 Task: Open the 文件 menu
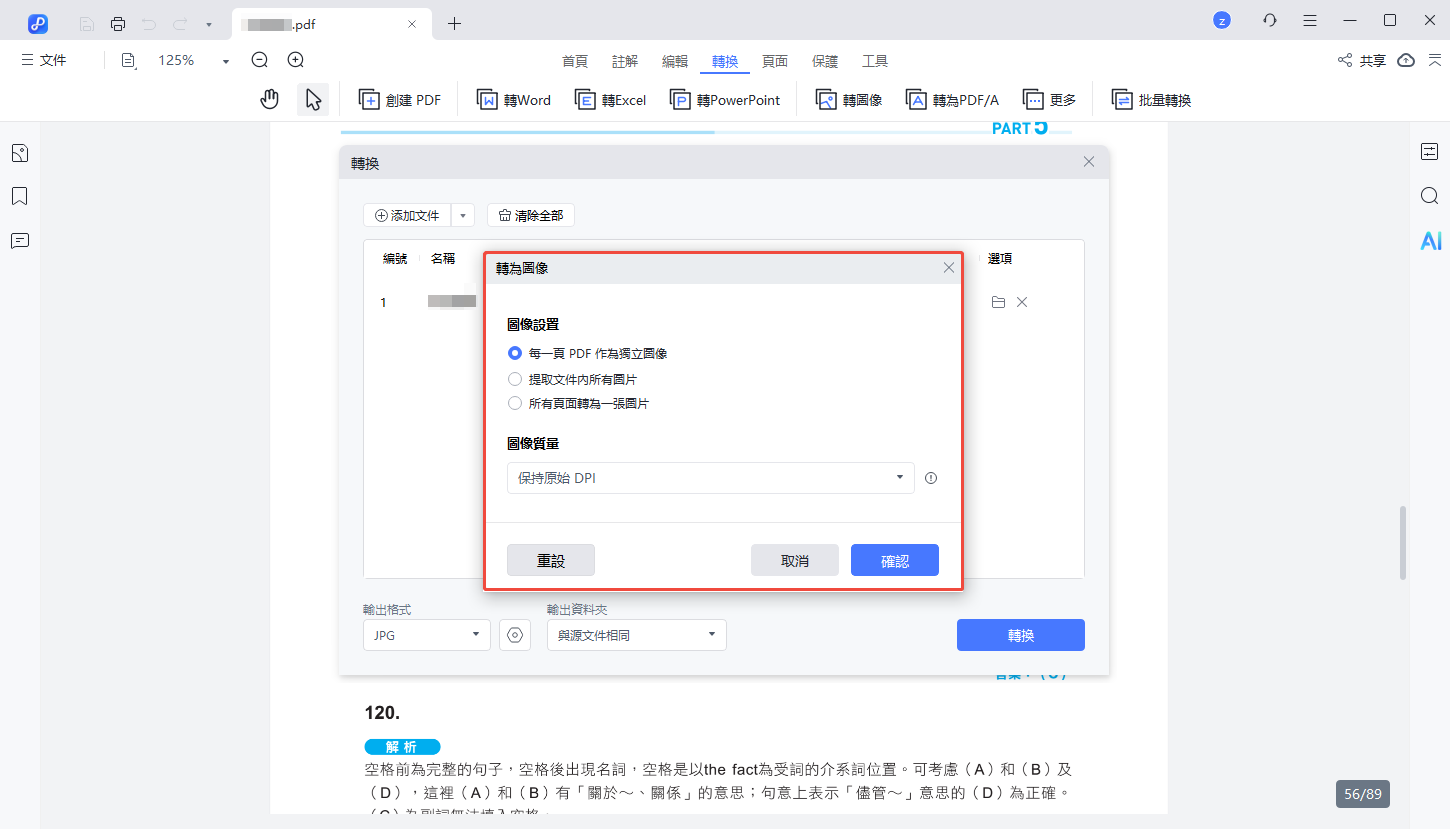(x=44, y=60)
